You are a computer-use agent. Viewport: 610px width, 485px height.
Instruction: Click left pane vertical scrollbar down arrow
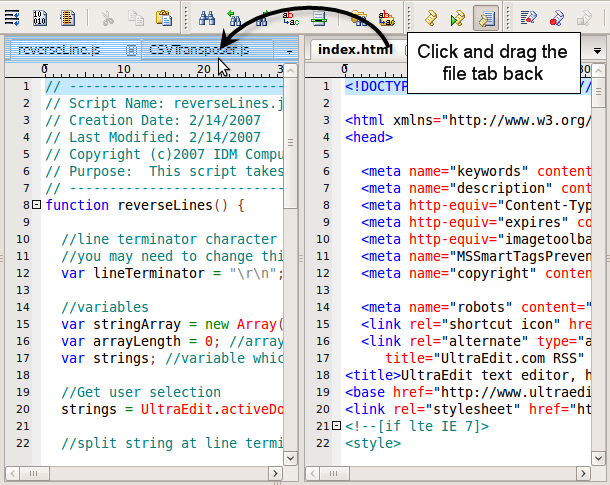point(290,458)
